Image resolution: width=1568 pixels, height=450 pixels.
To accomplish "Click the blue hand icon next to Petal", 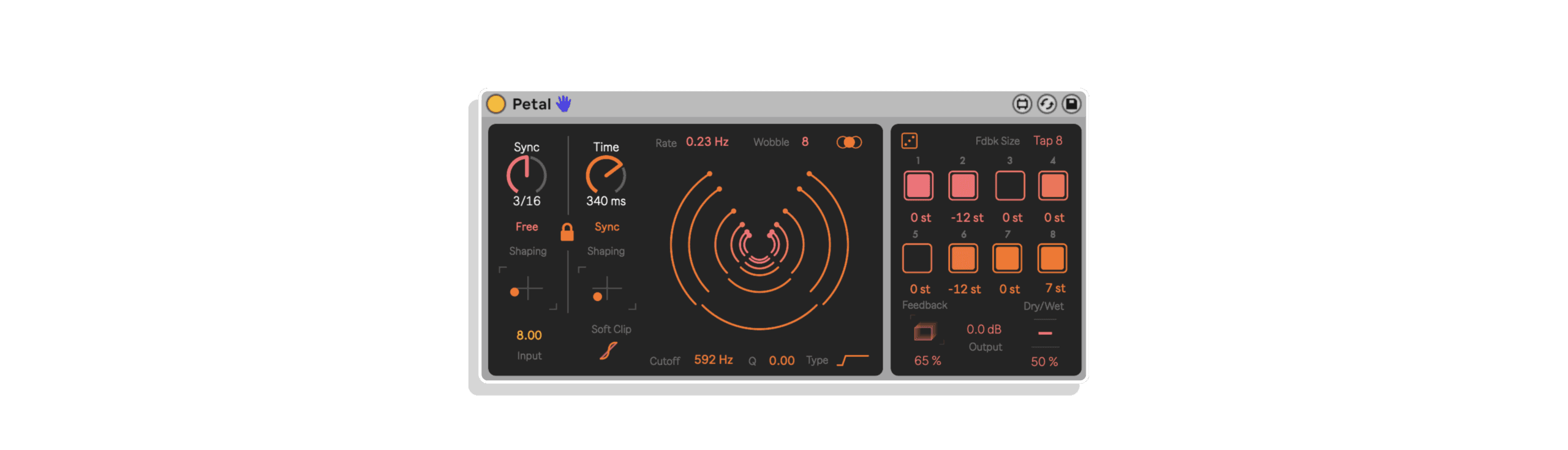I will (563, 104).
